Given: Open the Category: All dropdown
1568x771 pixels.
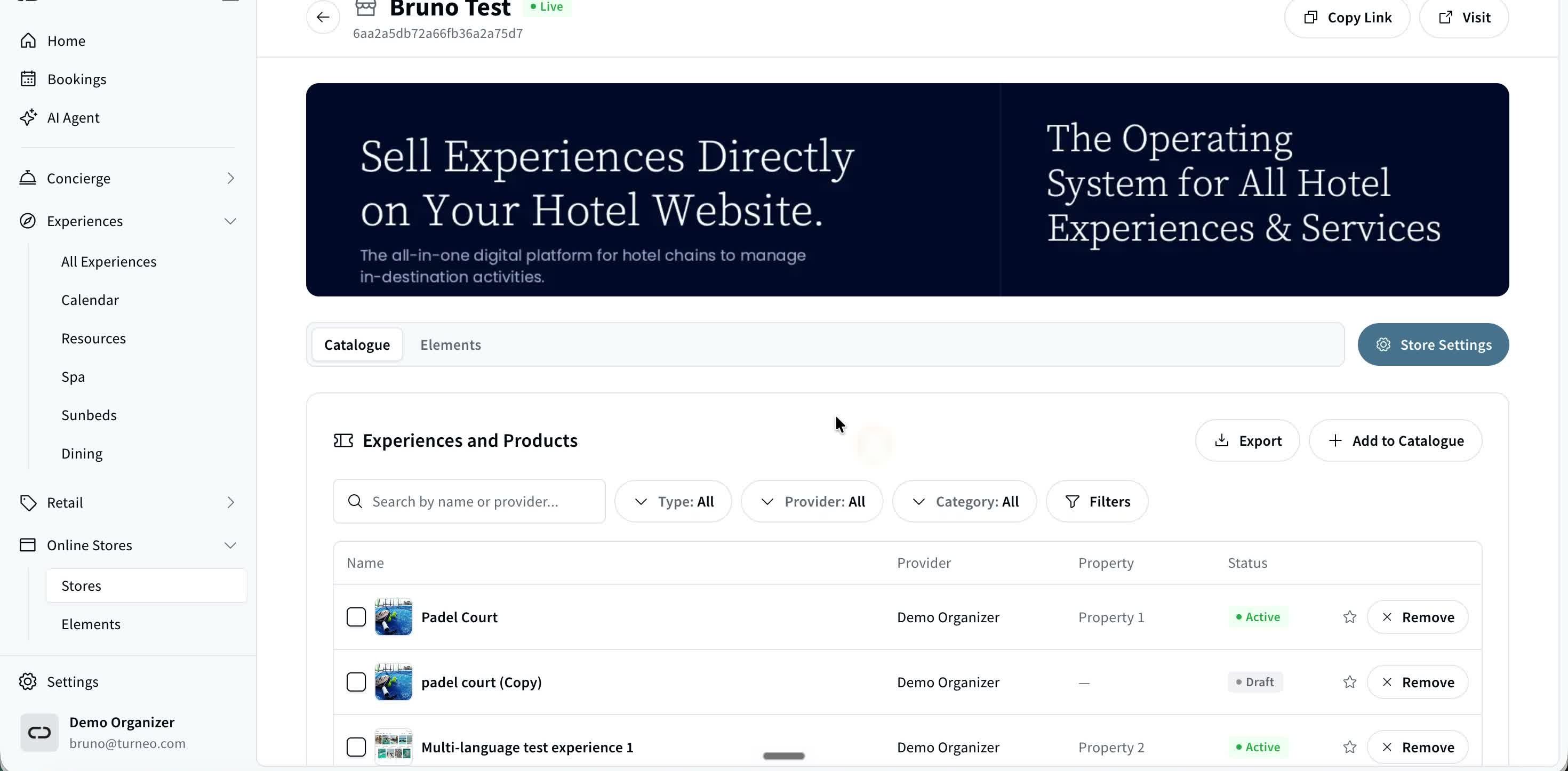Looking at the screenshot, I should (x=964, y=501).
